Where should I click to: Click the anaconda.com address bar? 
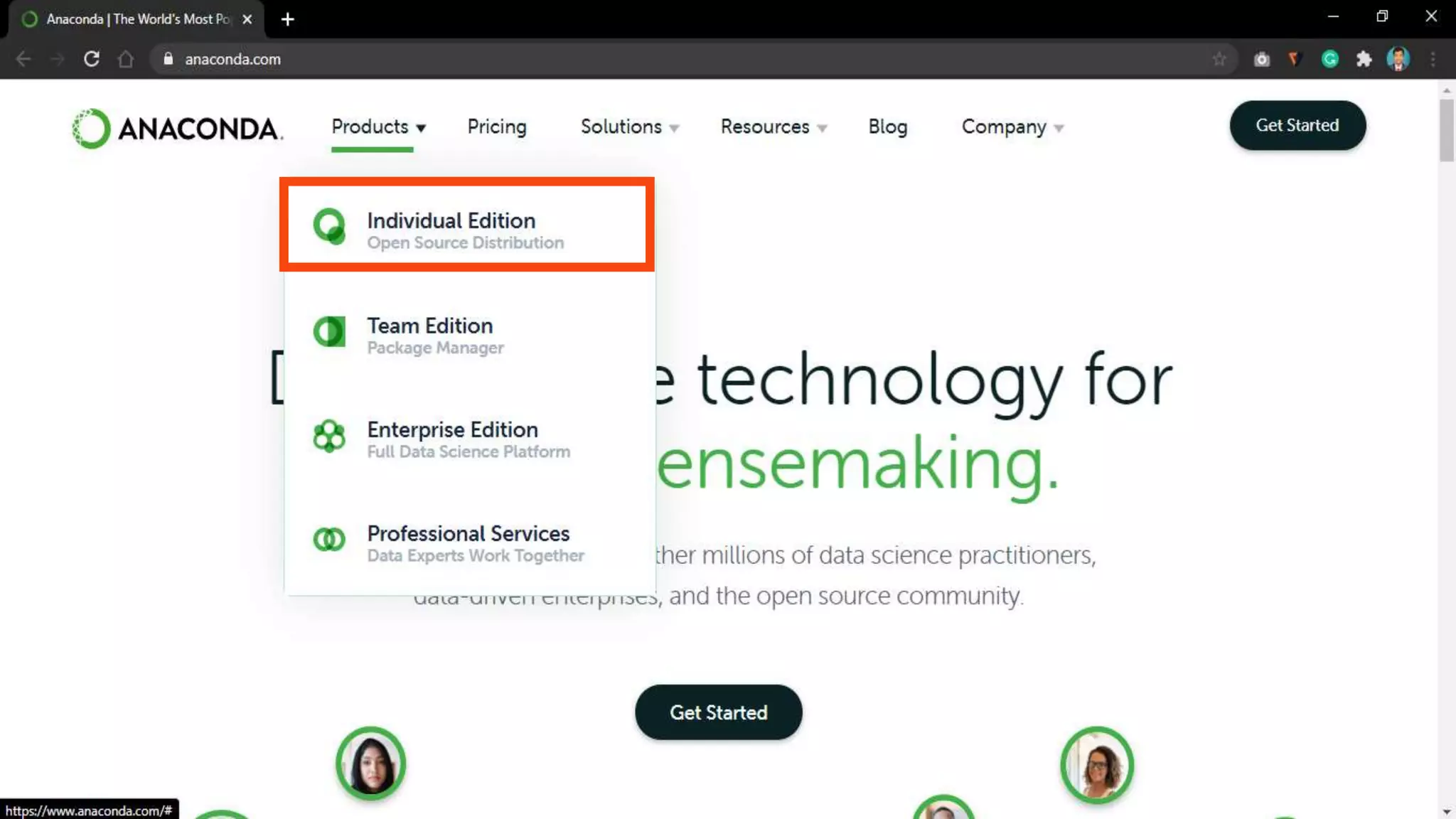point(569,59)
